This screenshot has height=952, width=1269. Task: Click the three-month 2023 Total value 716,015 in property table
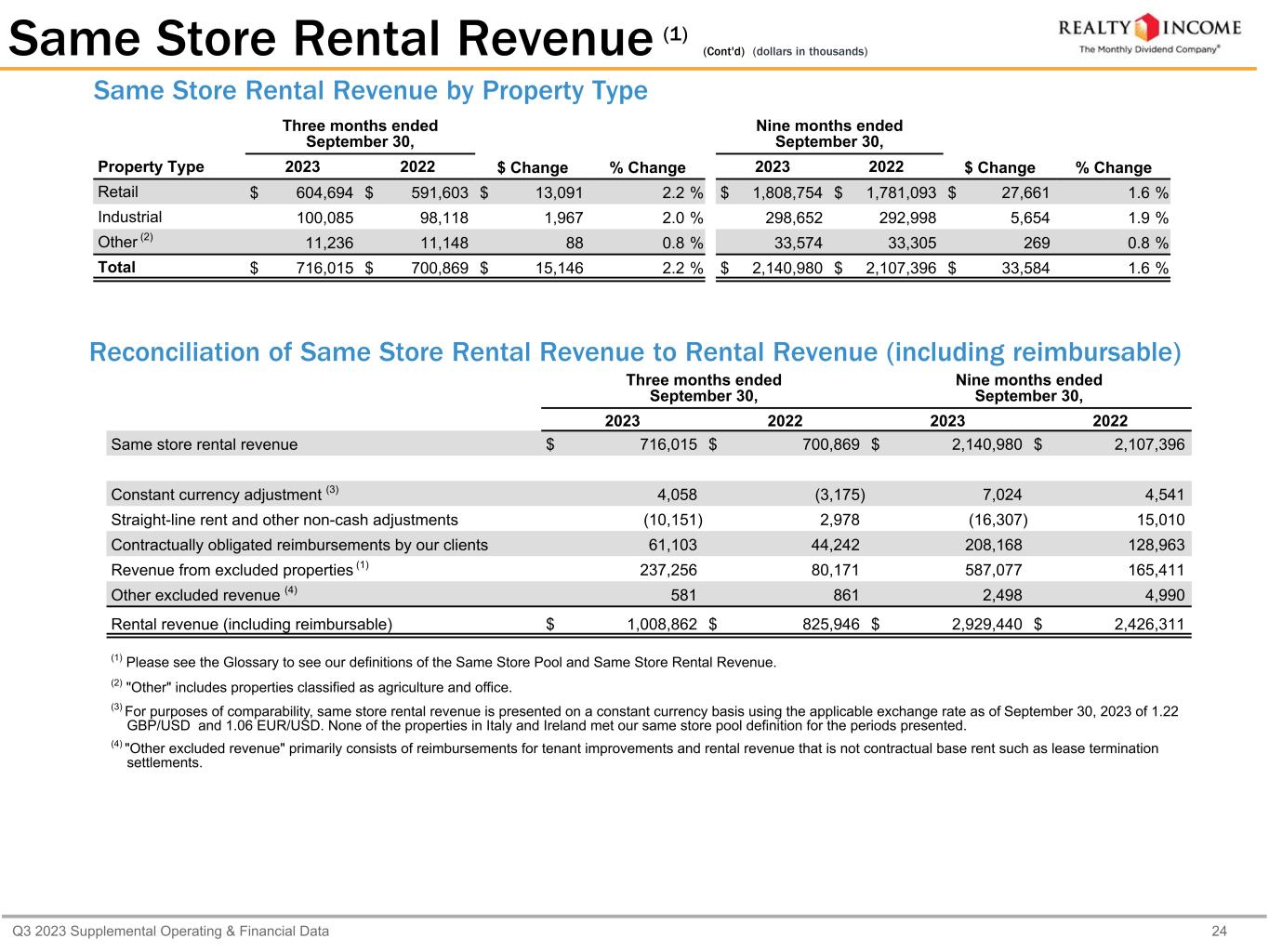317,268
